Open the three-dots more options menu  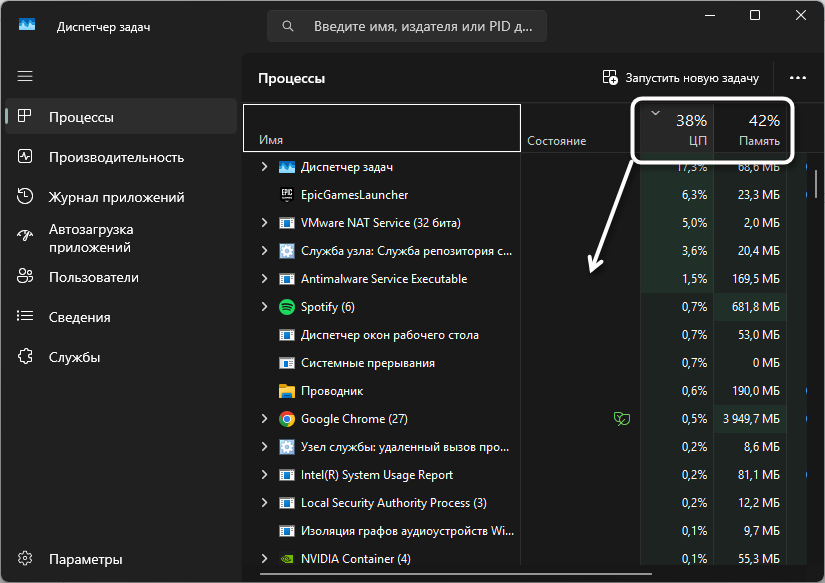coord(797,78)
